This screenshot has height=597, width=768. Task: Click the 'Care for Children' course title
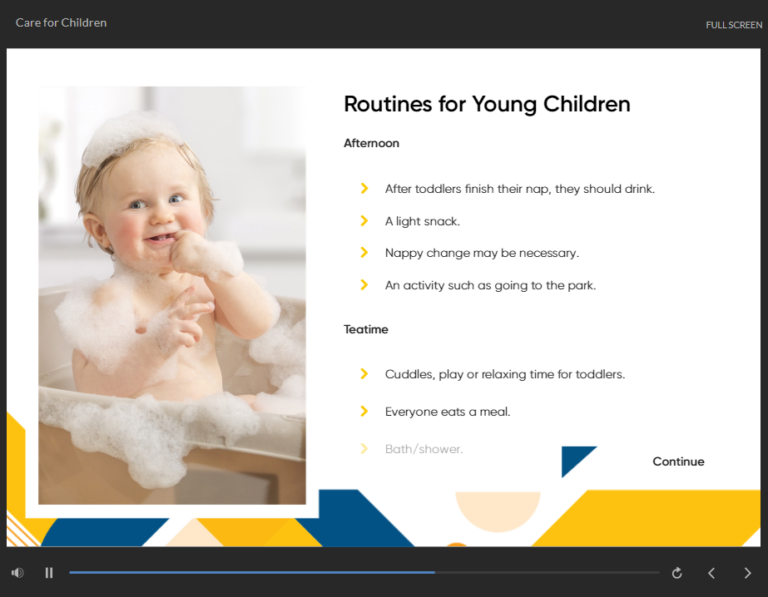pos(61,23)
